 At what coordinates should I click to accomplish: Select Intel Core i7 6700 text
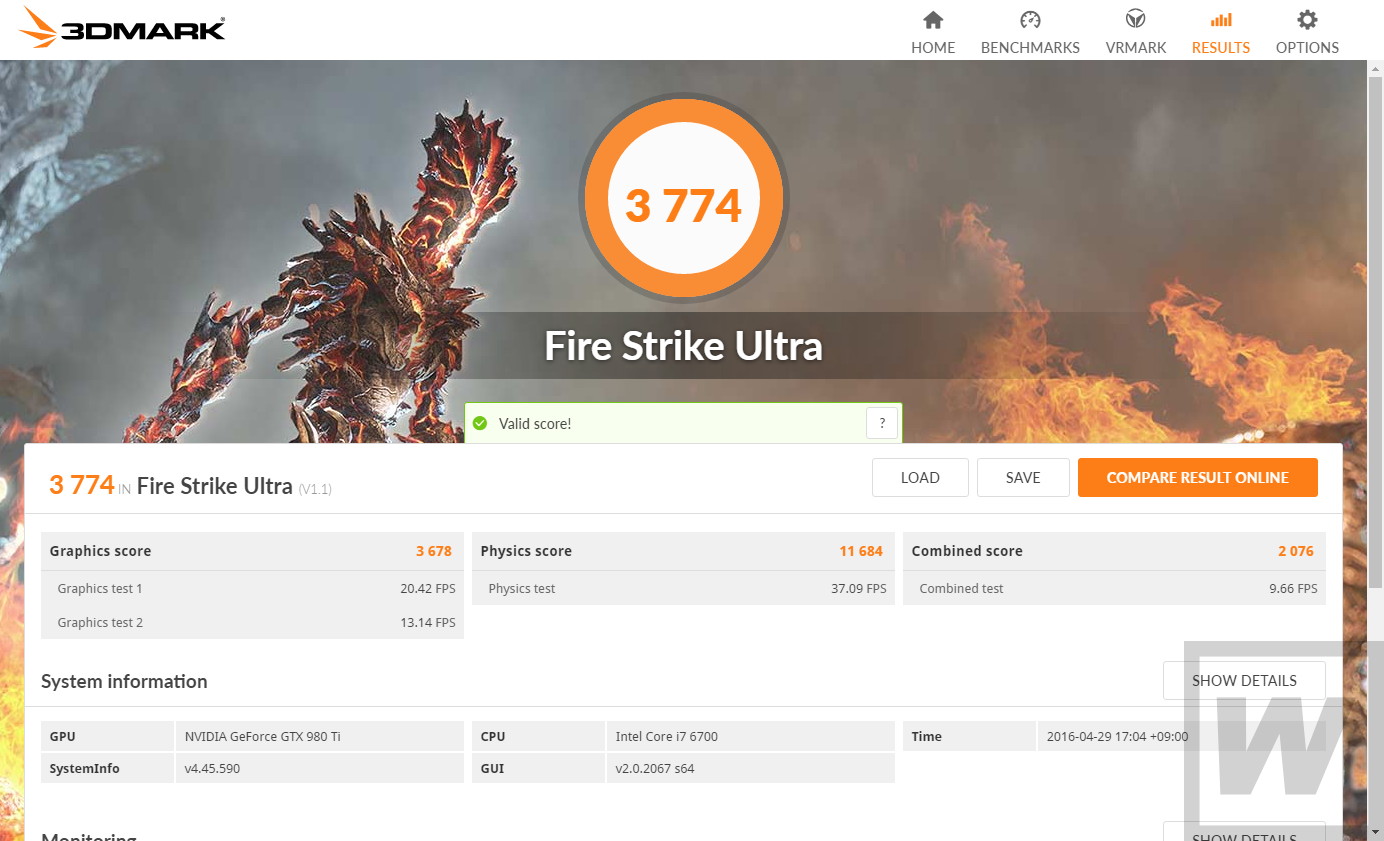click(667, 736)
